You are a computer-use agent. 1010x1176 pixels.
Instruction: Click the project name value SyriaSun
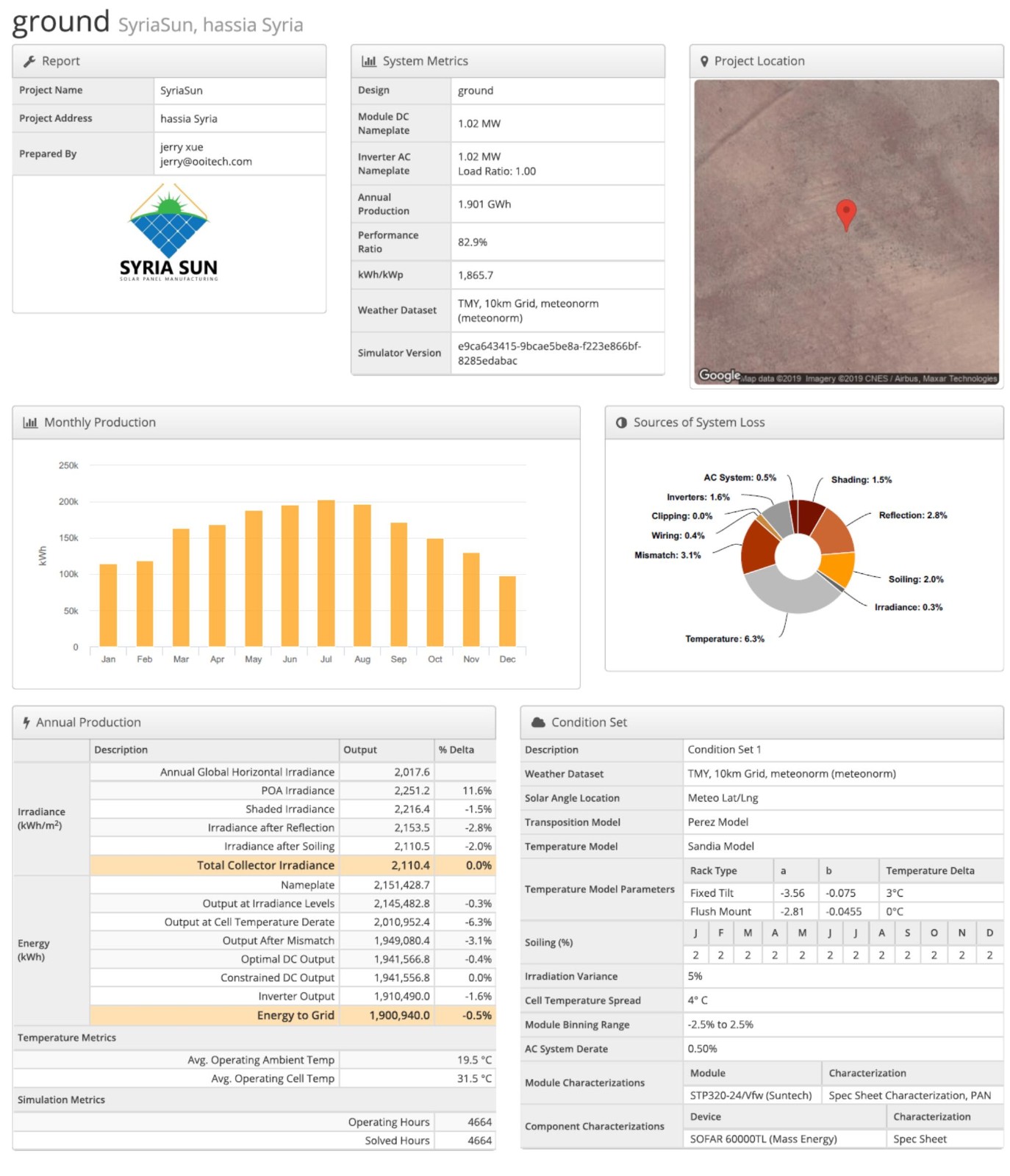coord(182,90)
